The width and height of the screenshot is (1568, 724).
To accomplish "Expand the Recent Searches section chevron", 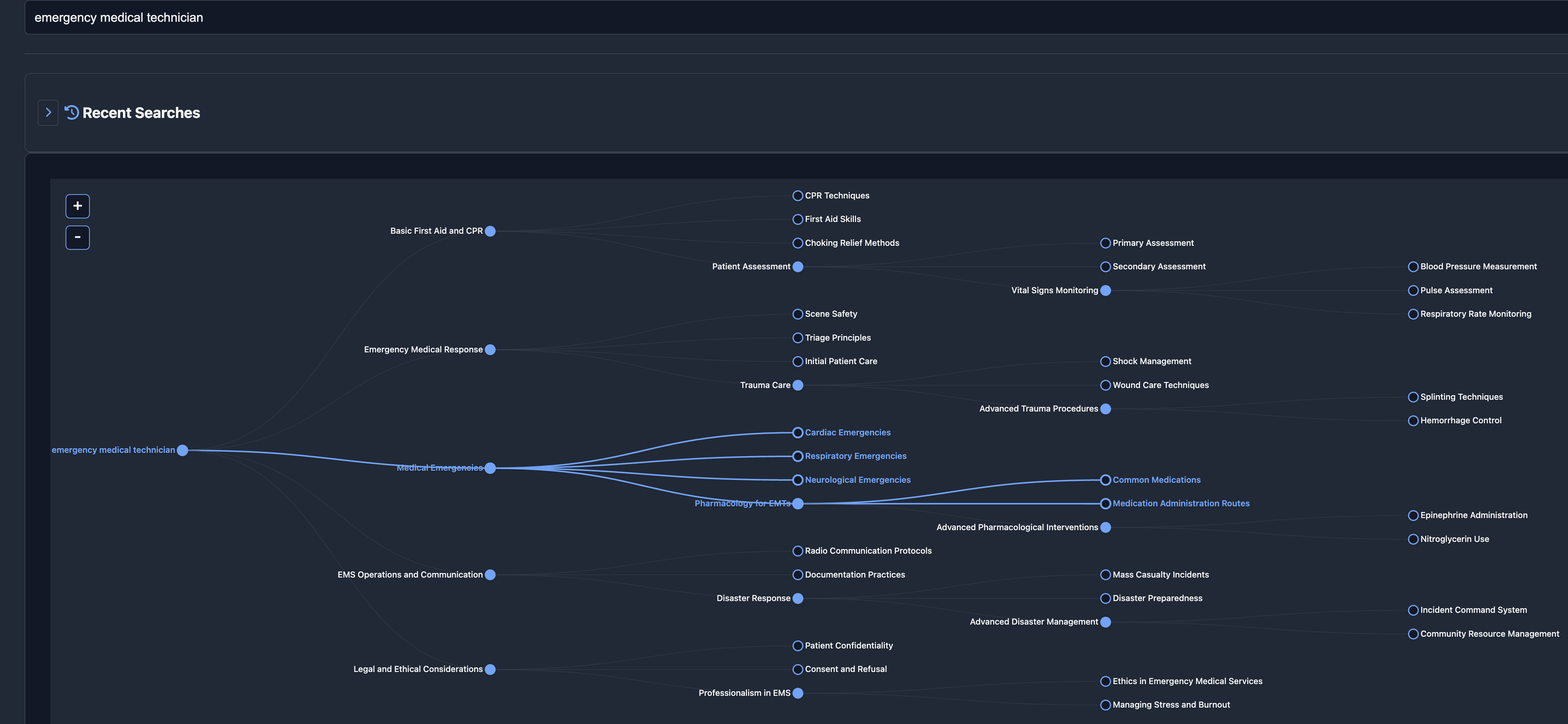I will point(47,112).
